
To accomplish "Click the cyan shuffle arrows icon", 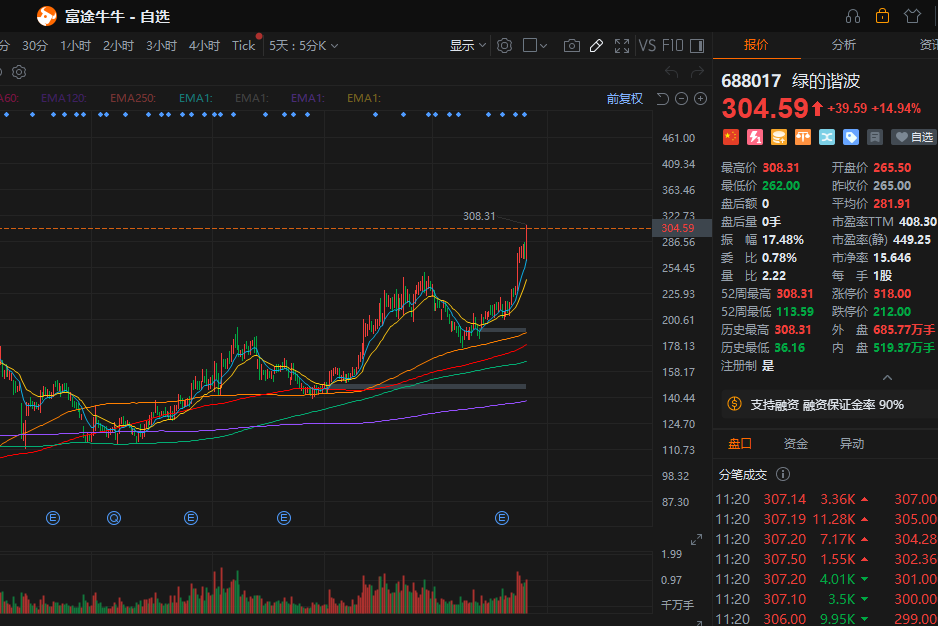I will pos(827,137).
